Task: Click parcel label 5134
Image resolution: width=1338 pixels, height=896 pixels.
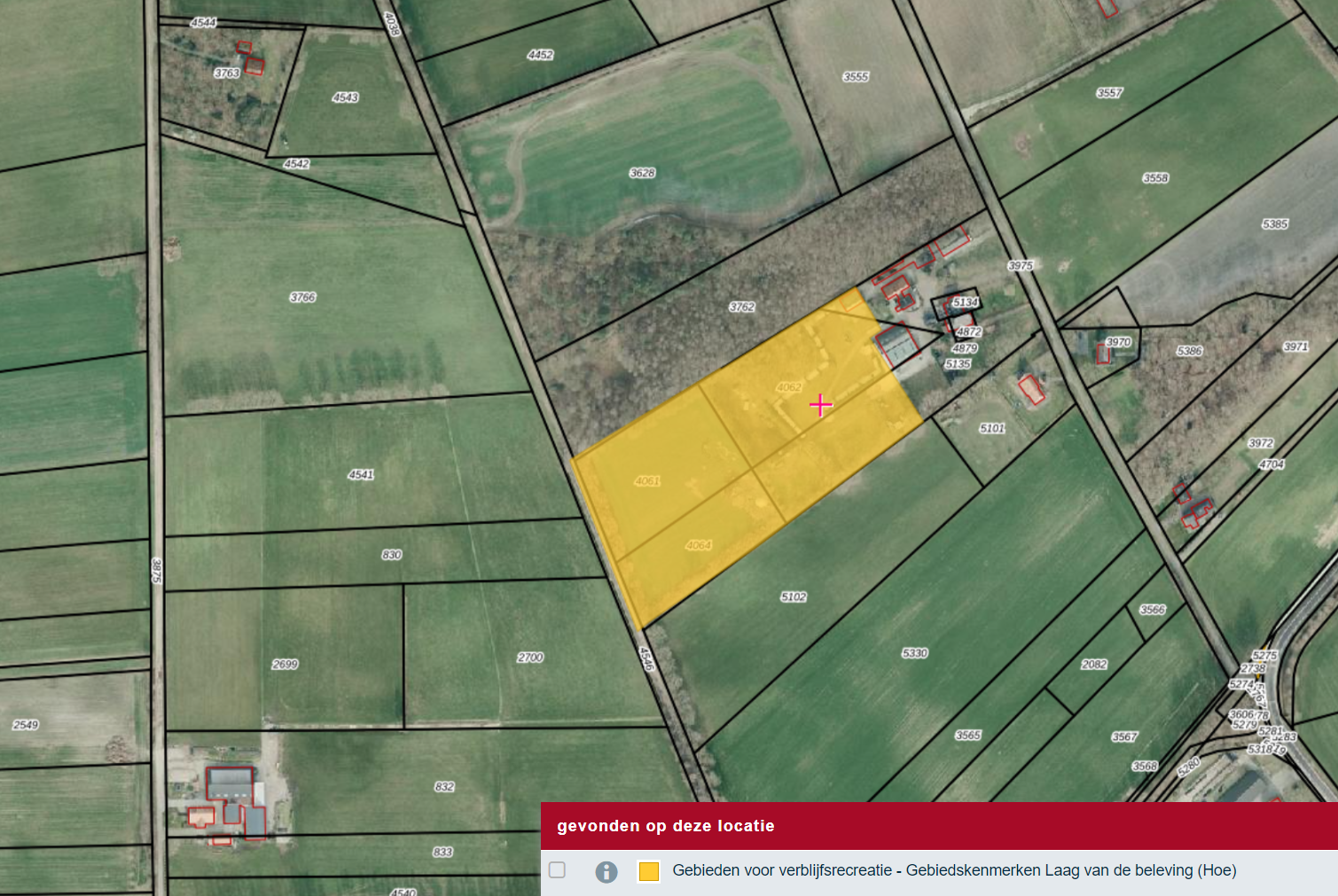Action: tap(965, 302)
